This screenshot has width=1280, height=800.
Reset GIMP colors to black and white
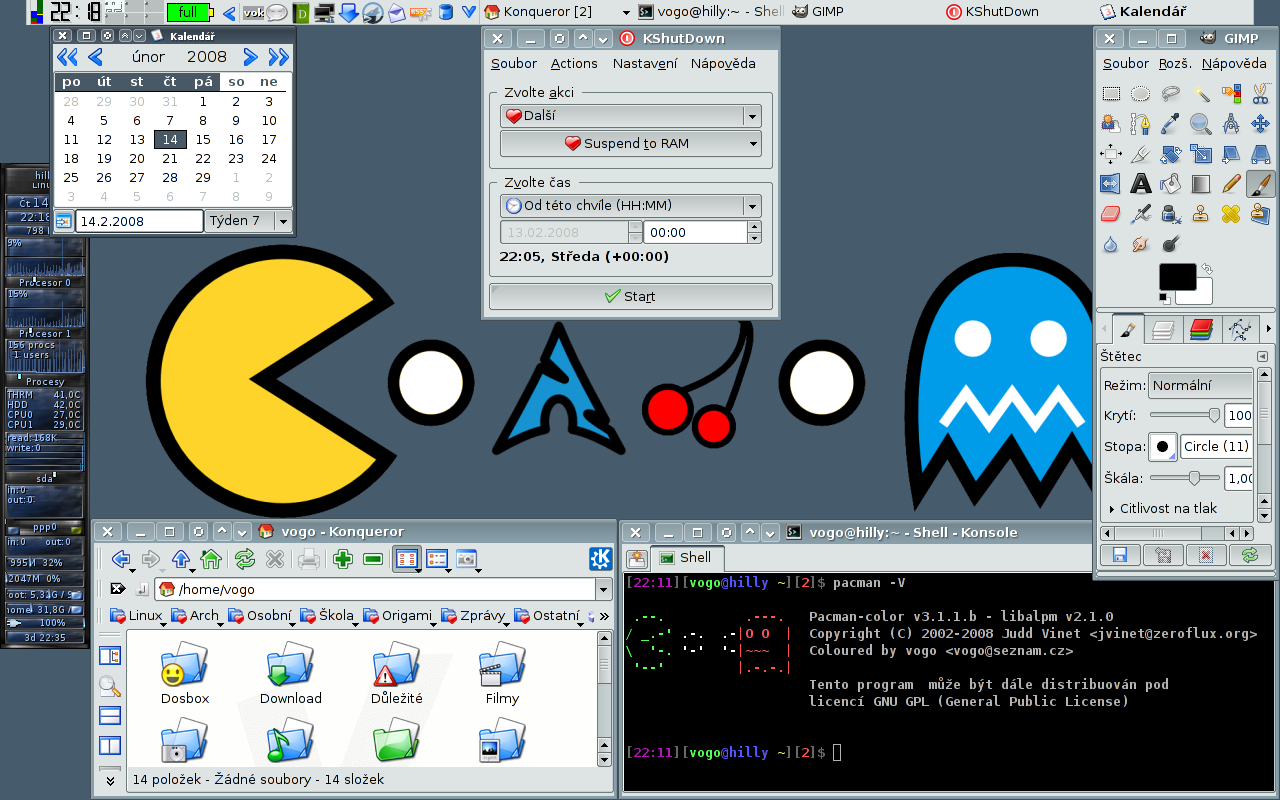1165,298
